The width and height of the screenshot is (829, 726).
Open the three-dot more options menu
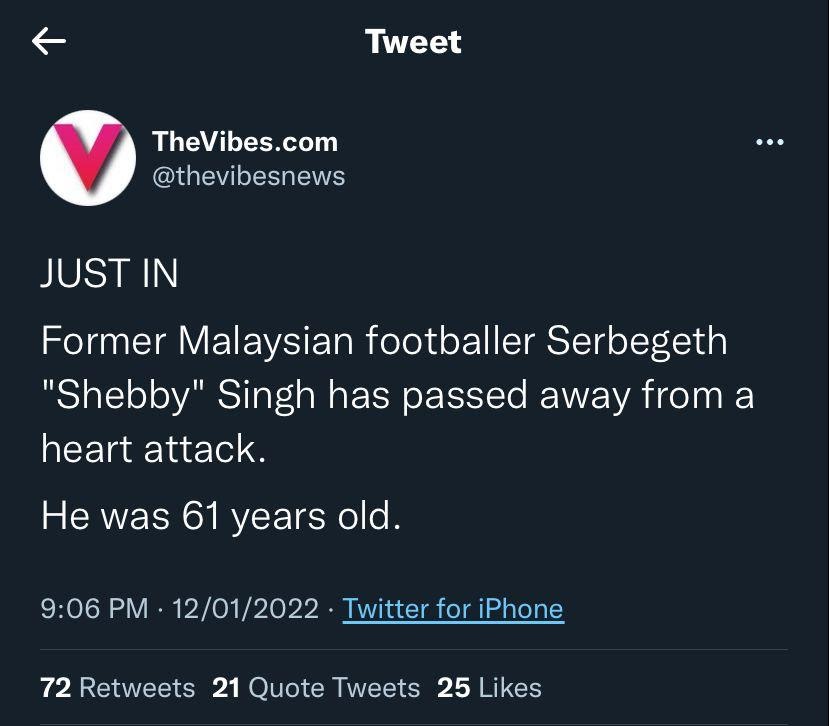point(769,143)
